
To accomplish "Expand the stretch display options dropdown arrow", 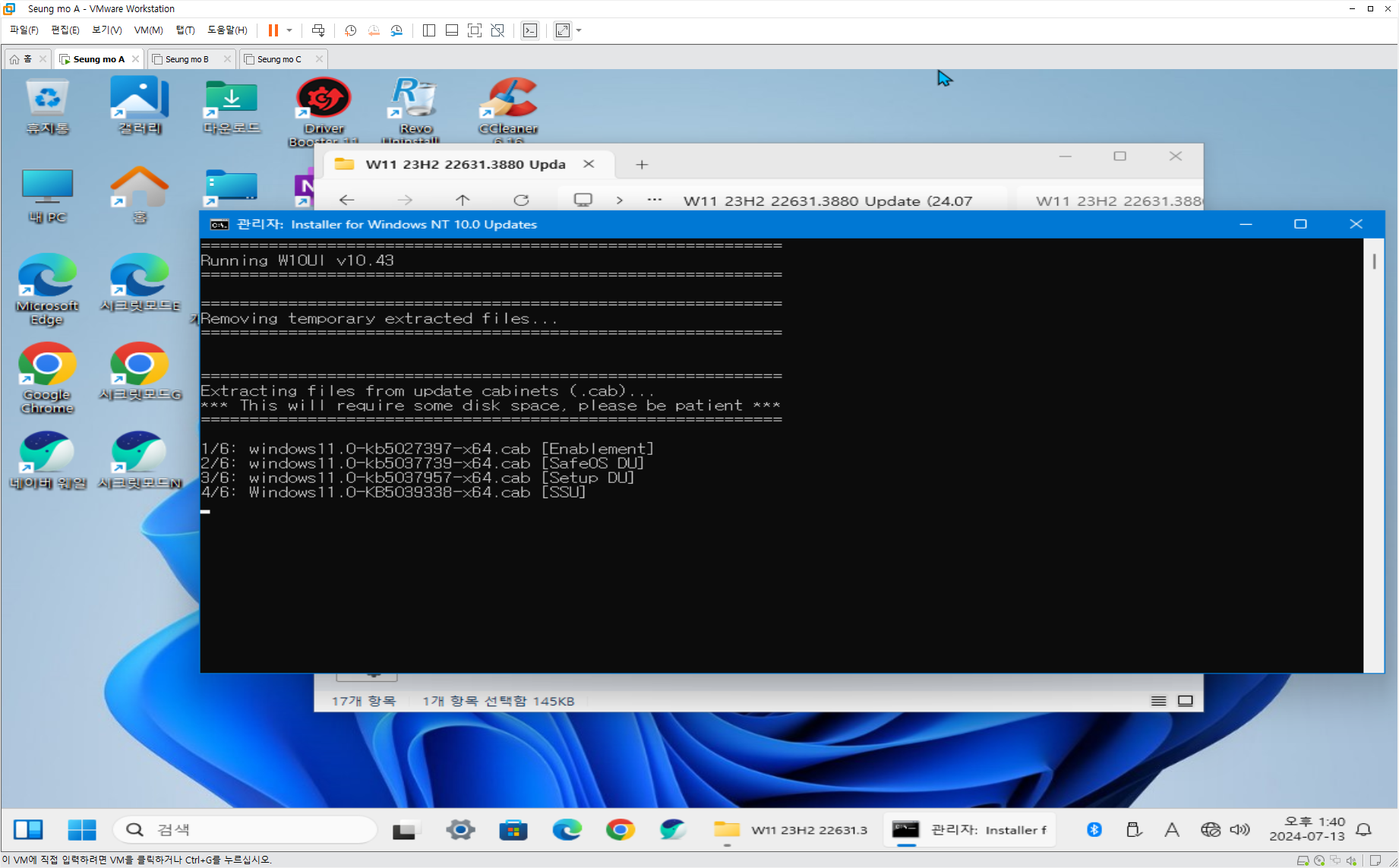I will [x=579, y=30].
